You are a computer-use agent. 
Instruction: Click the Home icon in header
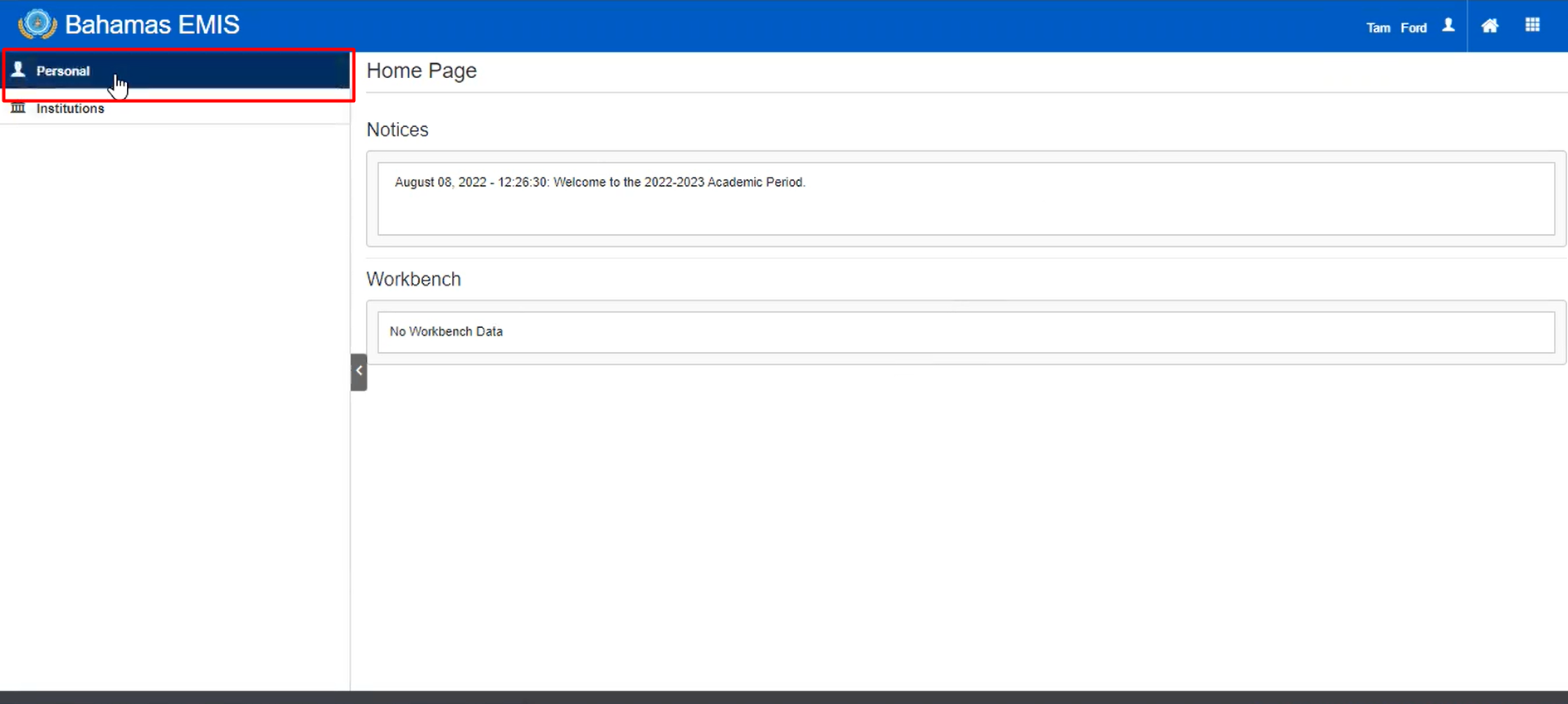pos(1490,26)
